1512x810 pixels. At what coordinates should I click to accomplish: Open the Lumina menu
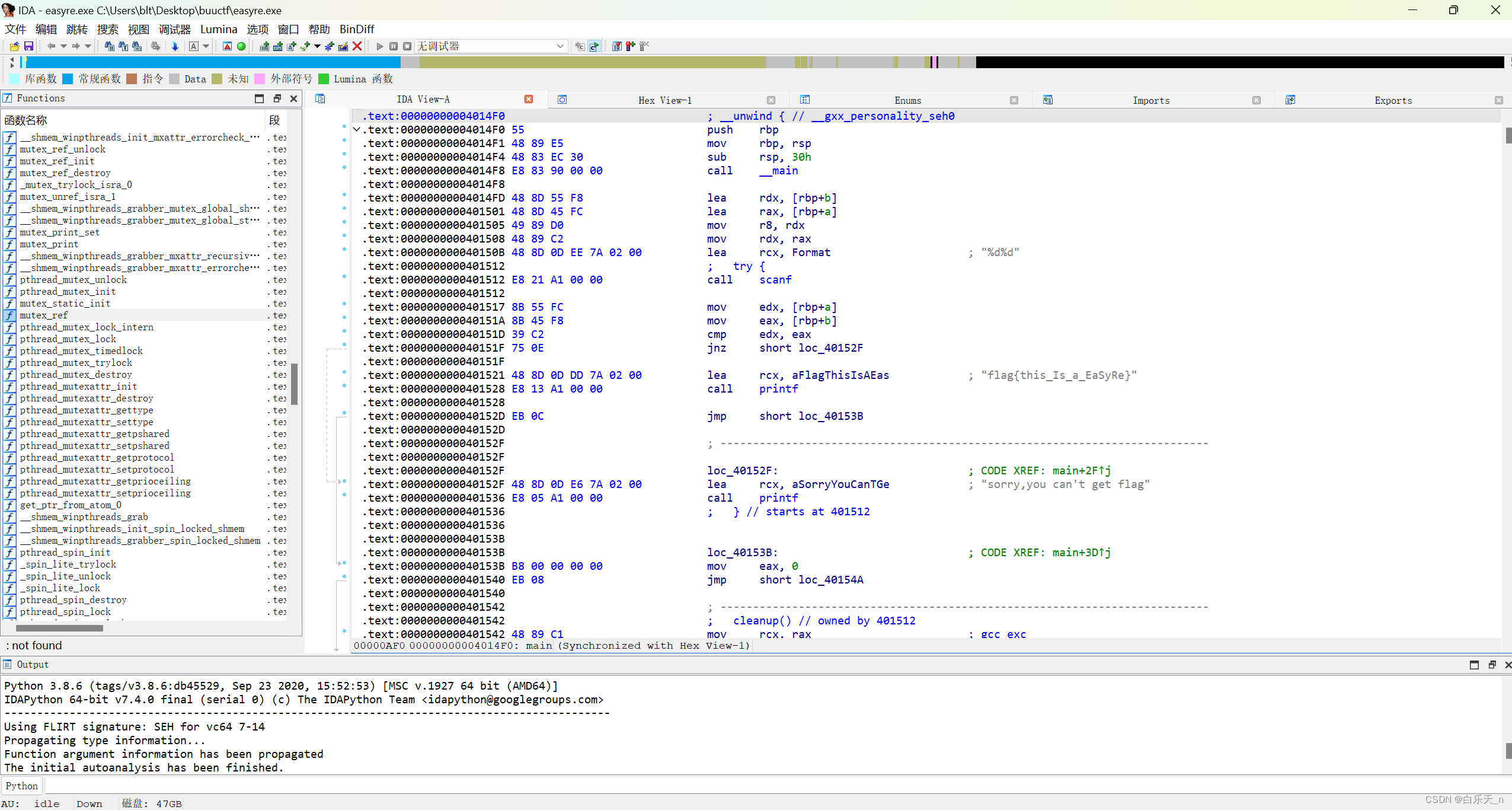point(219,29)
